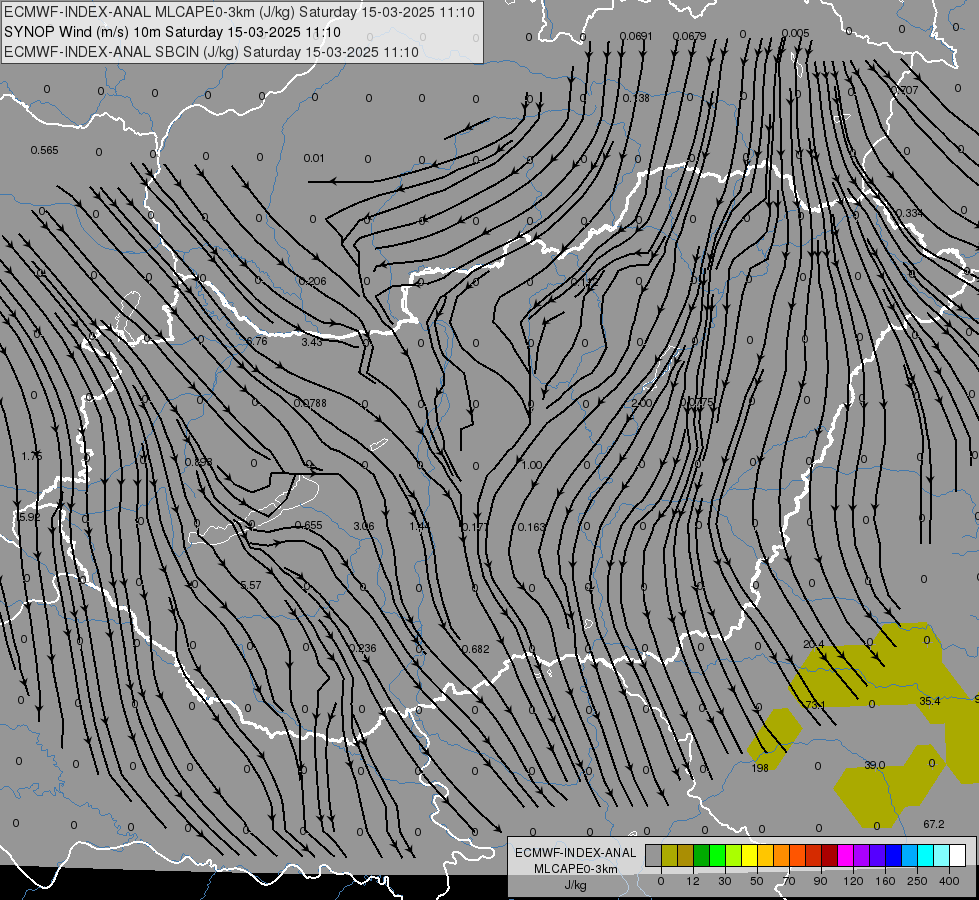Click legend tick label 400

[x=948, y=881]
